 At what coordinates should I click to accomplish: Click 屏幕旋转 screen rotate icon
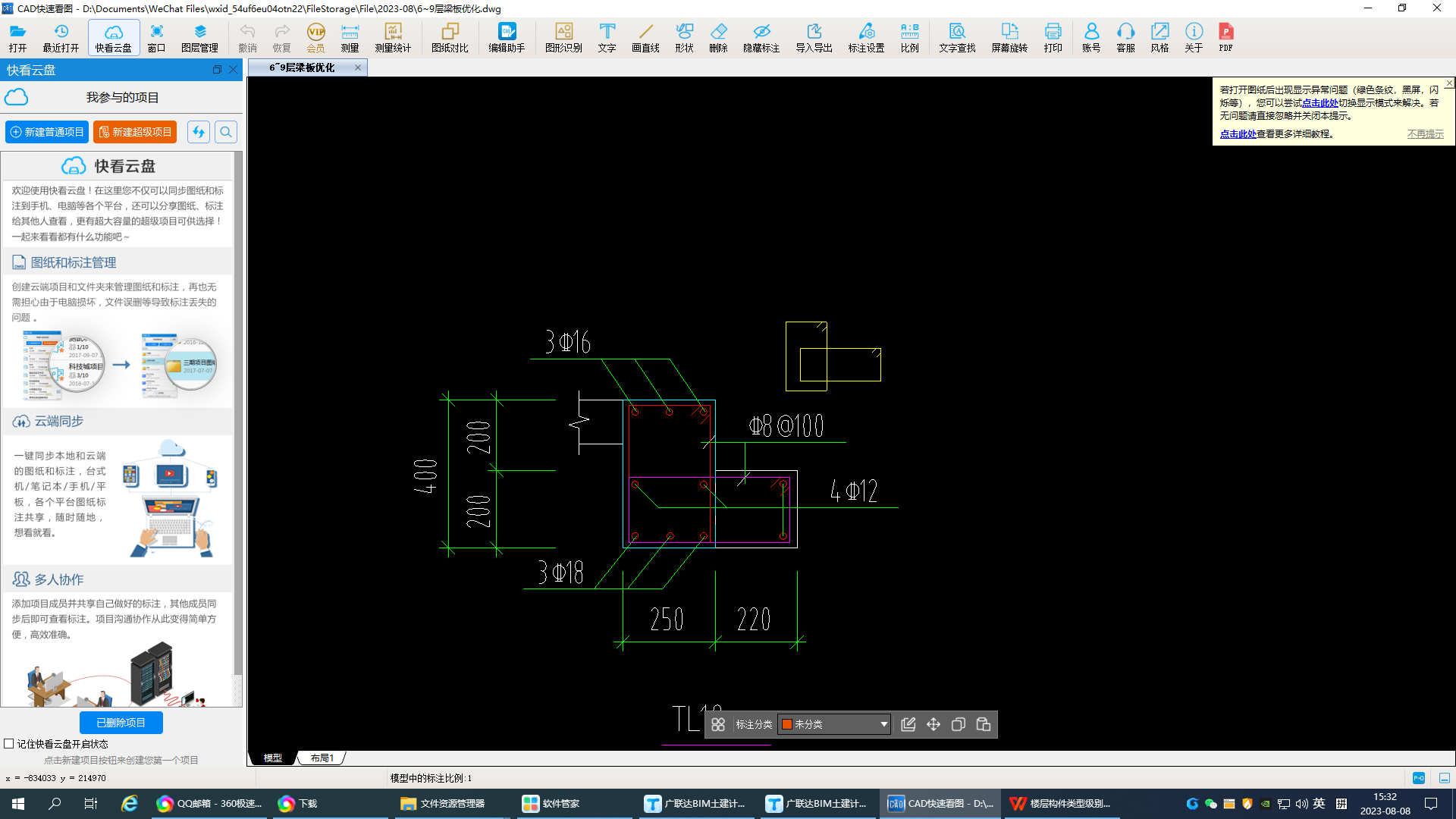(1009, 37)
